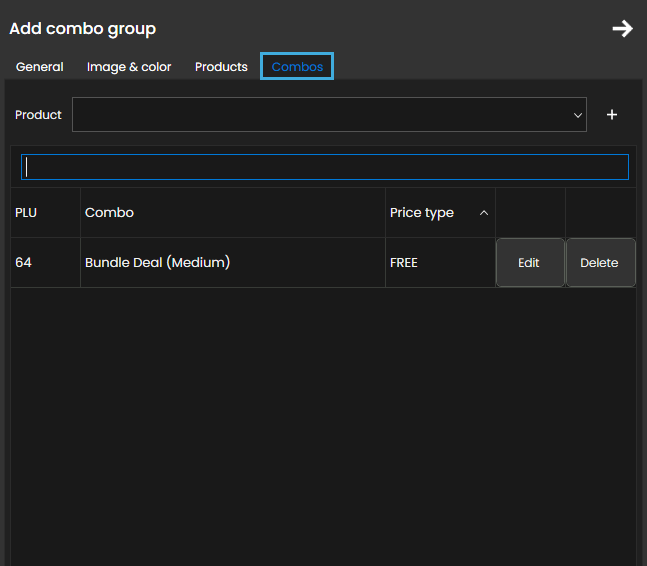Select the Bundle Deal (Medium) row name

(158, 263)
